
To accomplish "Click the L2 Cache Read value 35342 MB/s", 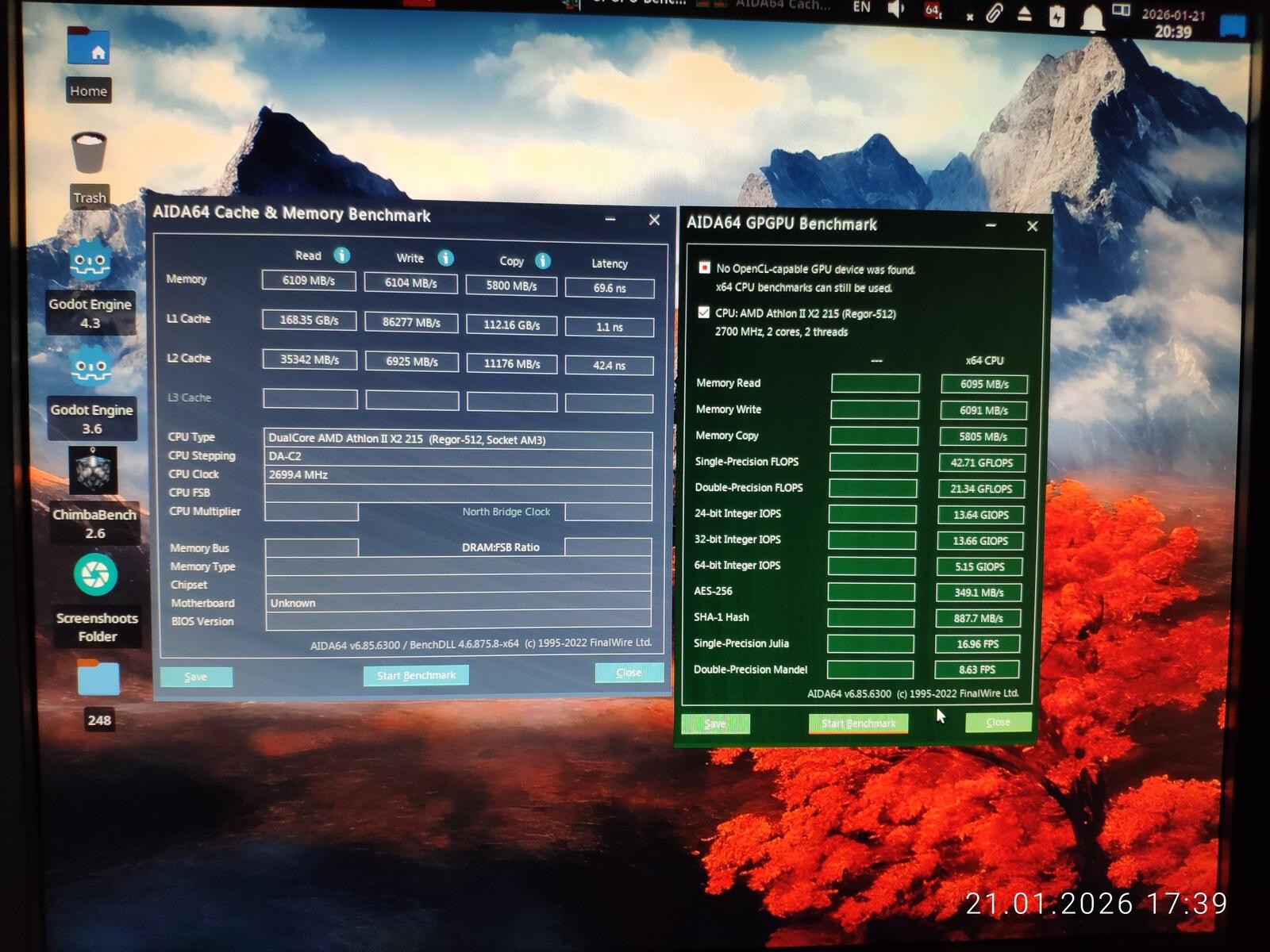I will [x=310, y=360].
